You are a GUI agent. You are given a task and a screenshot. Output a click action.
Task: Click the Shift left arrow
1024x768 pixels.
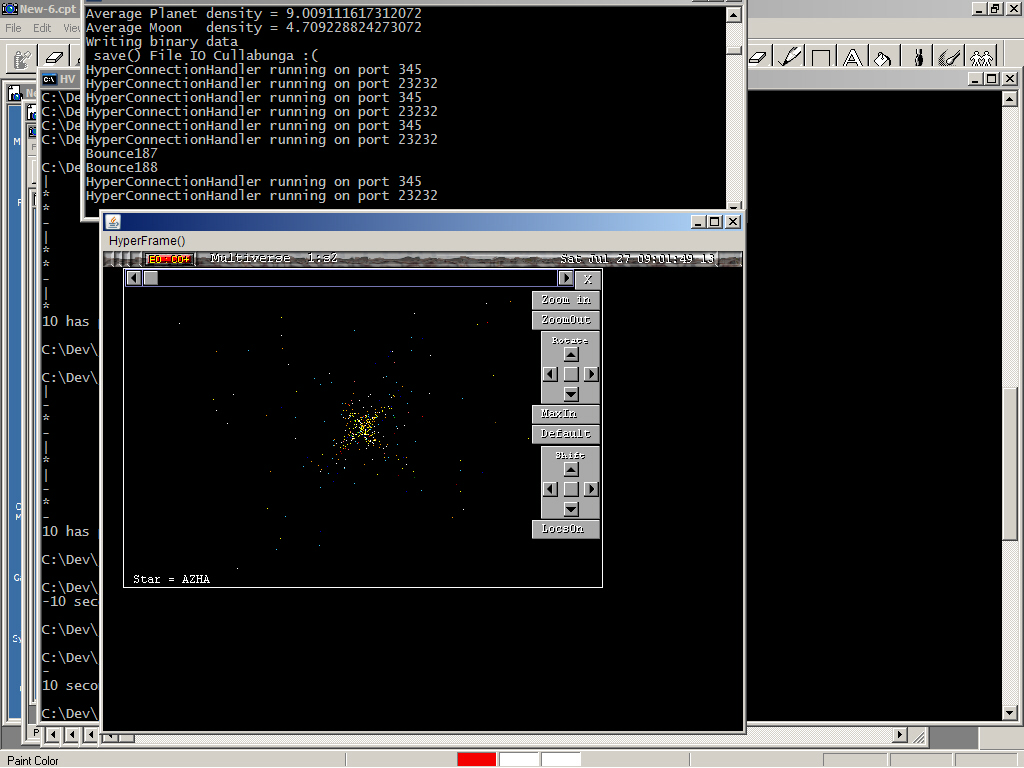pos(550,489)
